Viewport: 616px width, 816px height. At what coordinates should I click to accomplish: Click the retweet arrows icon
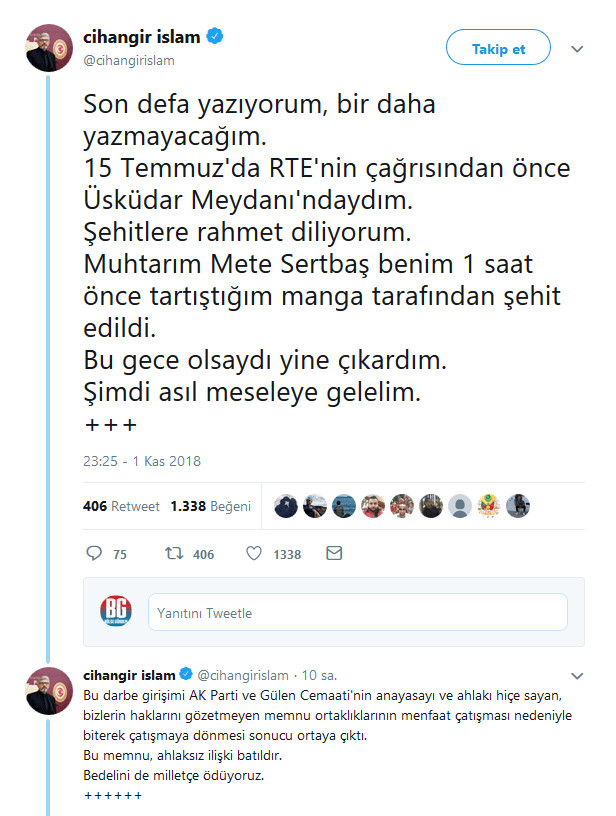pyautogui.click(x=172, y=553)
